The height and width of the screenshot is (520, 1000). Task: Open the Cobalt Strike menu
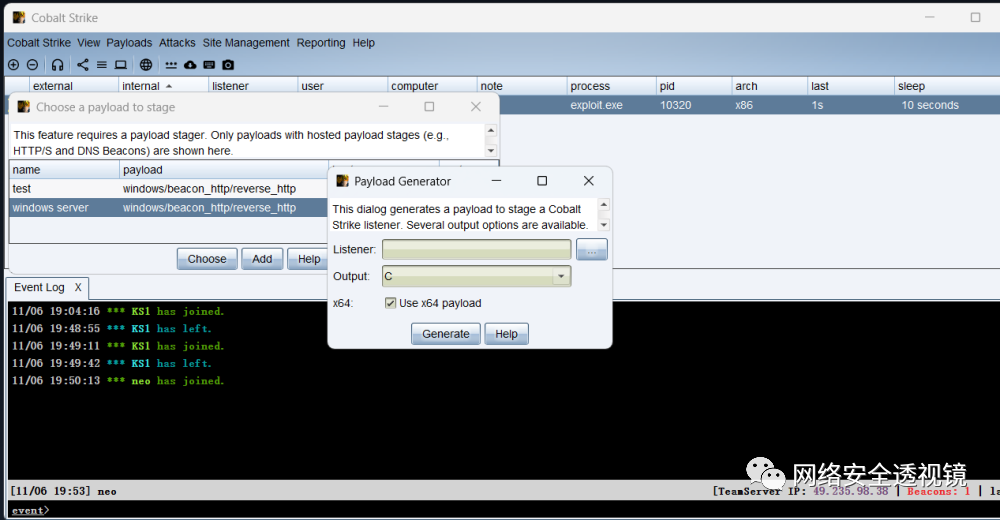pos(39,43)
